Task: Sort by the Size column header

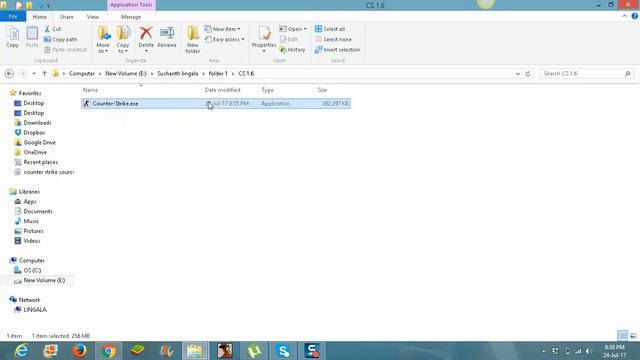Action: tap(333, 90)
